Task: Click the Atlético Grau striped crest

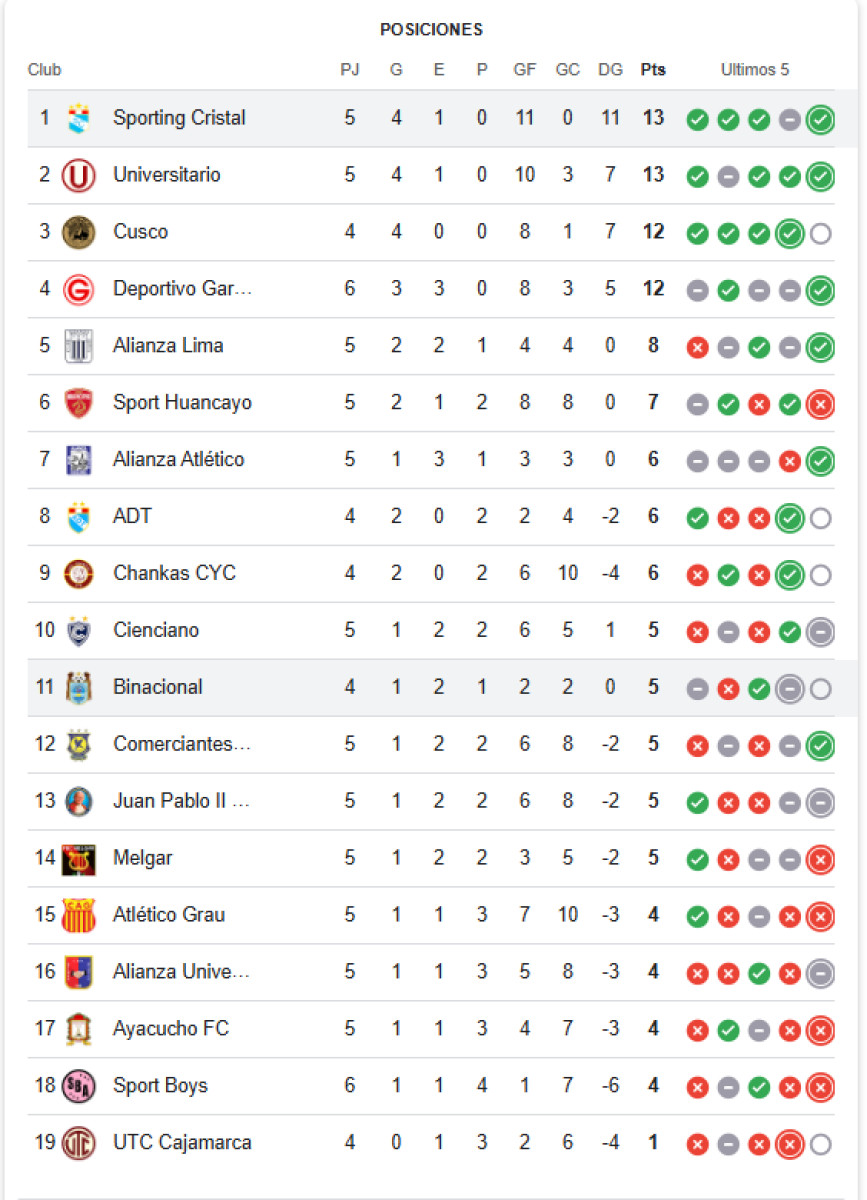Action: point(78,915)
